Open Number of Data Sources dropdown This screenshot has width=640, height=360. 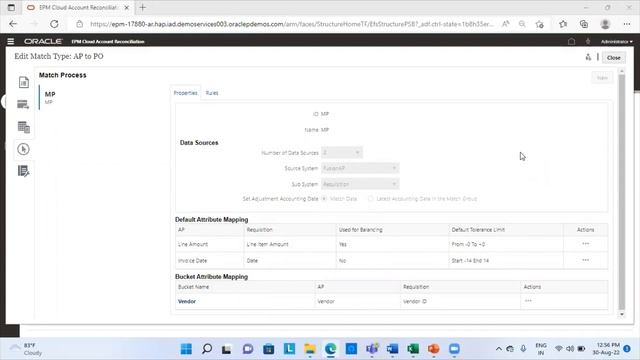pos(342,152)
